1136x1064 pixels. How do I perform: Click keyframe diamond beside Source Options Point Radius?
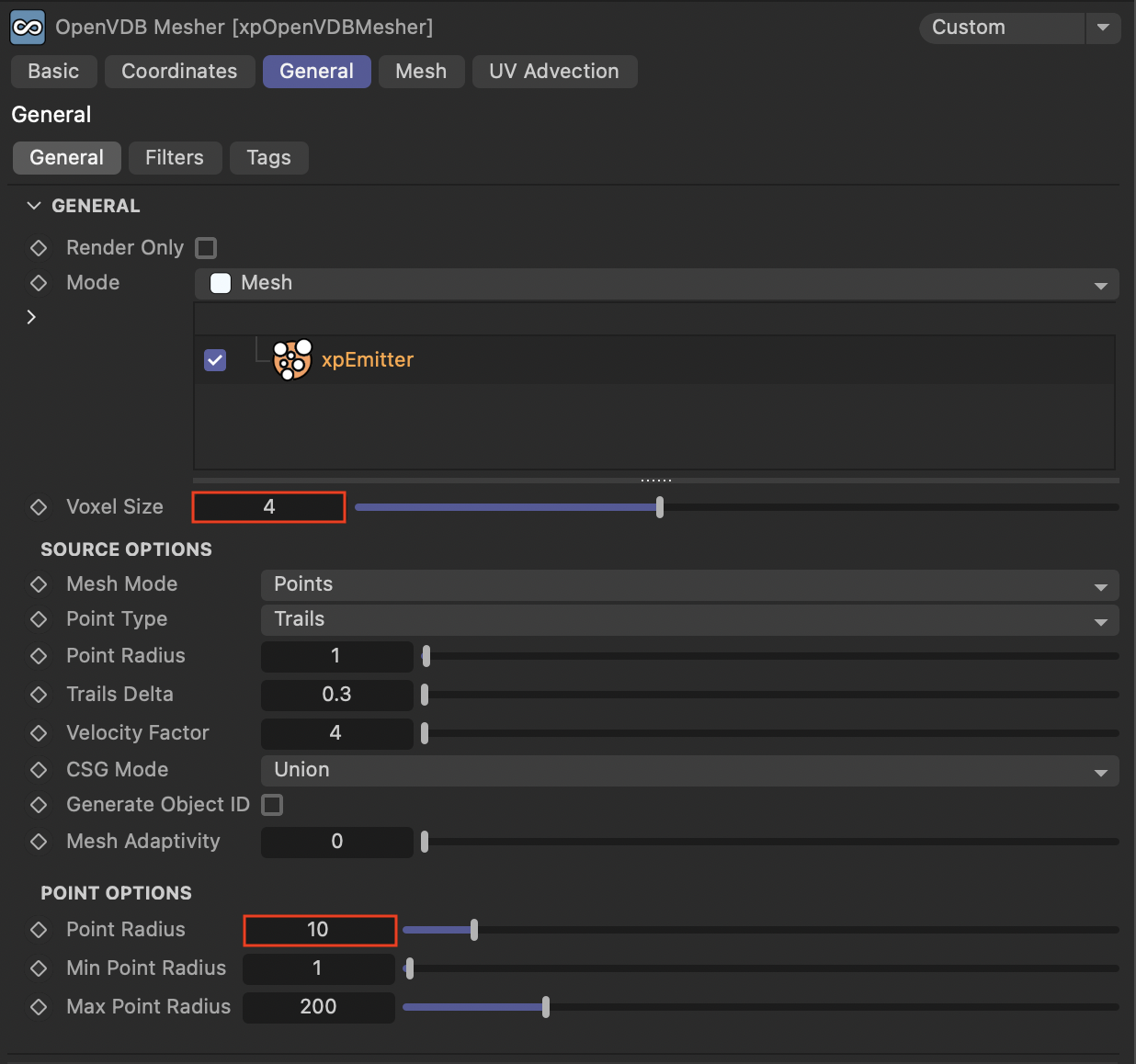point(39,656)
